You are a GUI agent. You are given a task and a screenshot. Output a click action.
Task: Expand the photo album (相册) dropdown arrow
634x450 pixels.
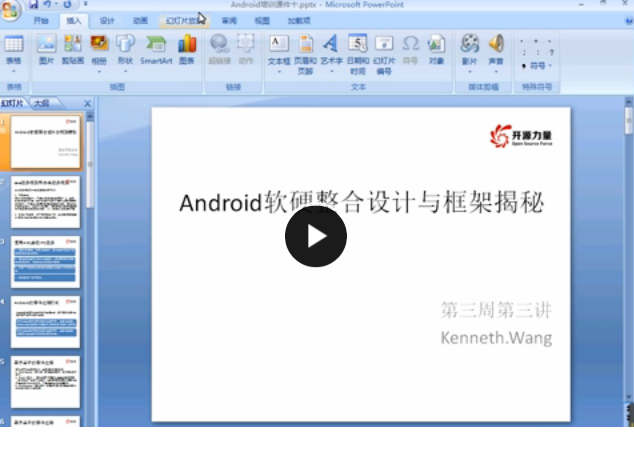[x=99, y=72]
